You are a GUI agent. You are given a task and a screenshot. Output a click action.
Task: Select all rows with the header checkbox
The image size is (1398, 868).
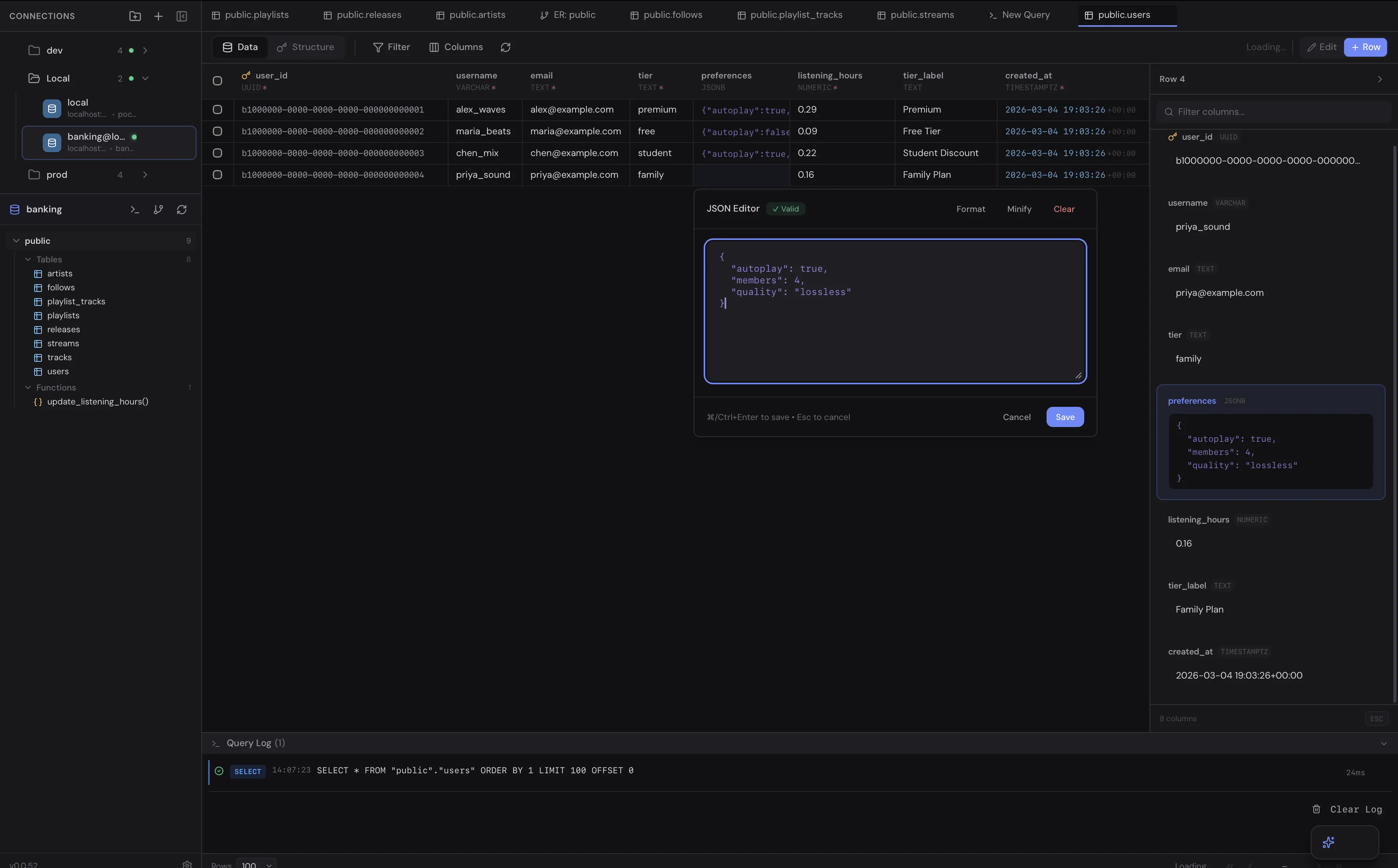pyautogui.click(x=217, y=81)
